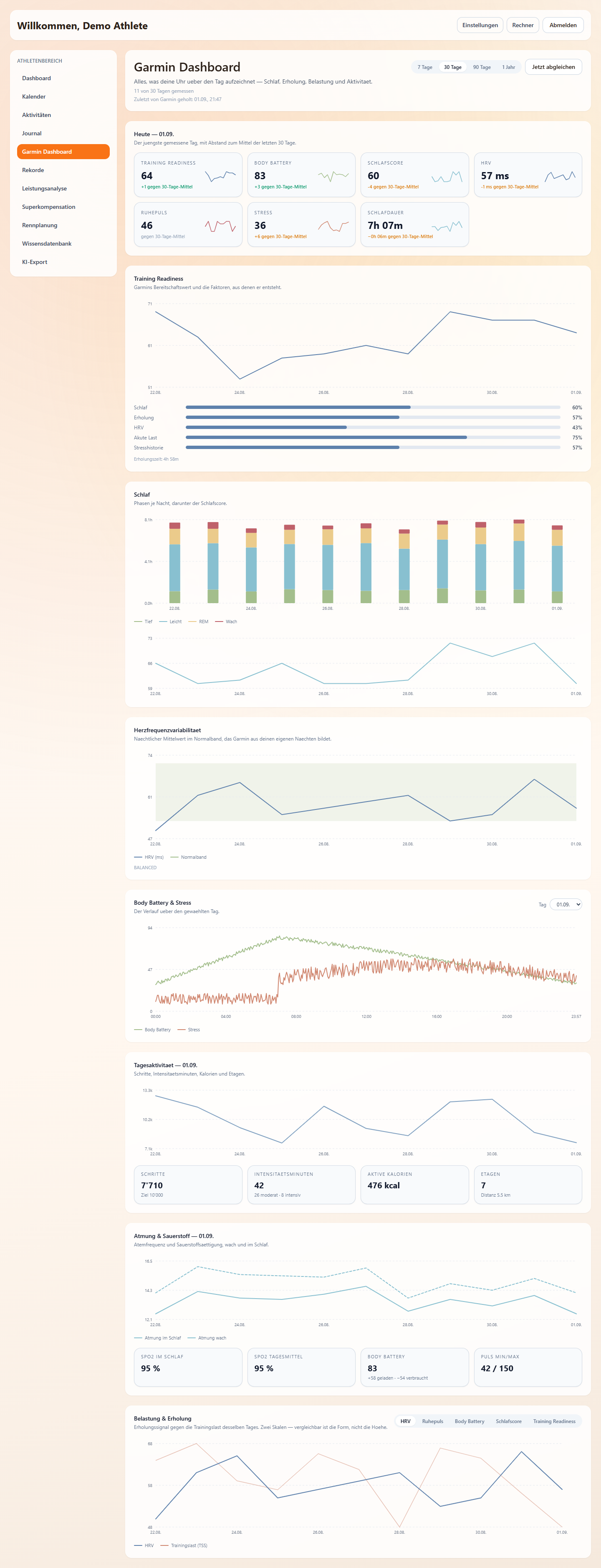Click the HRV 57 ms card
601x1568 pixels.
528,175
